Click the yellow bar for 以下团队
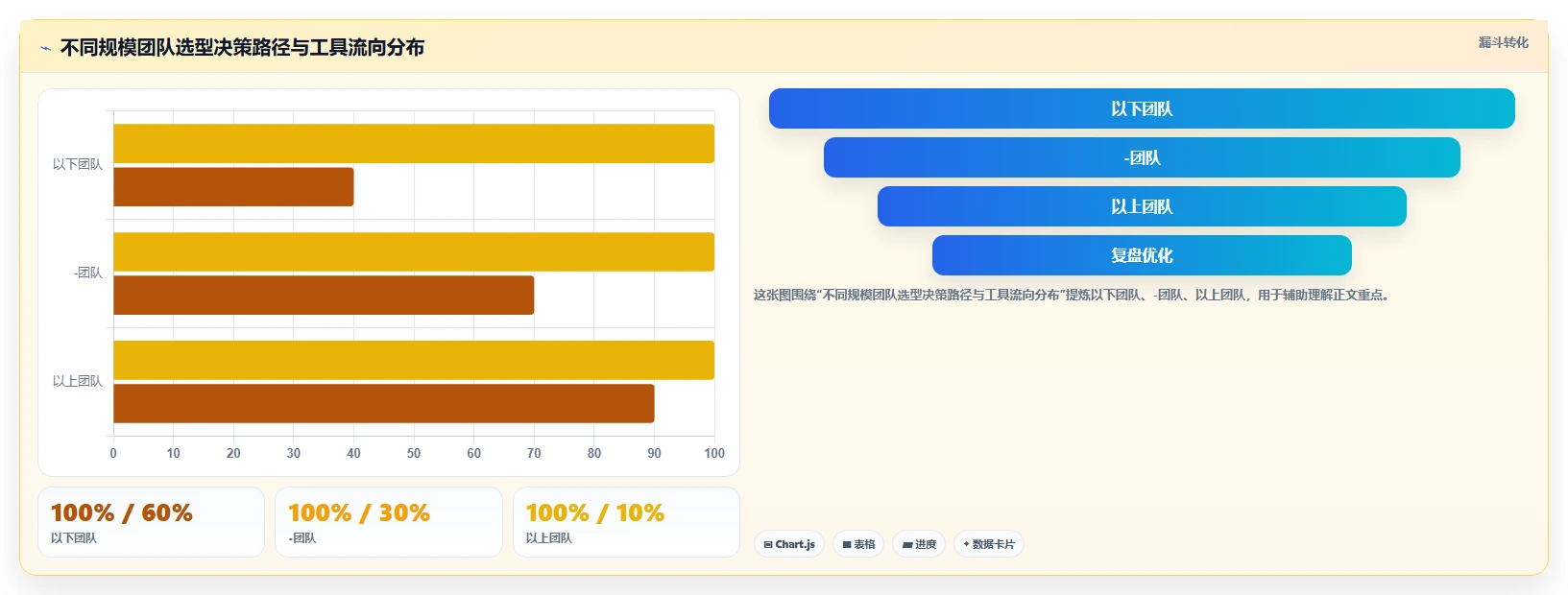 point(414,144)
